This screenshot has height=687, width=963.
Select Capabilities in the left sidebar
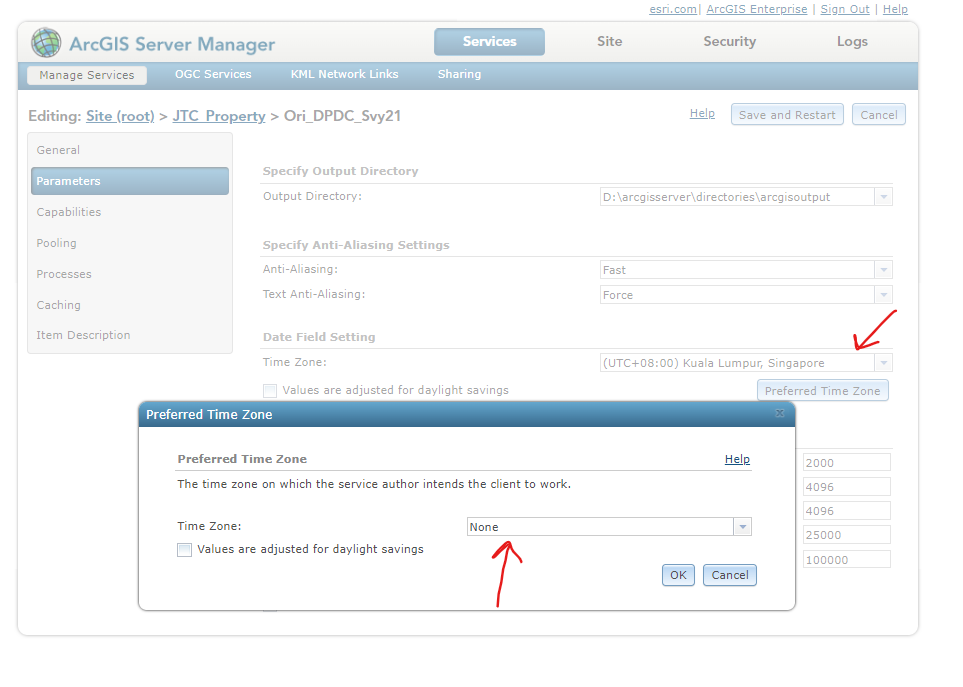[70, 211]
